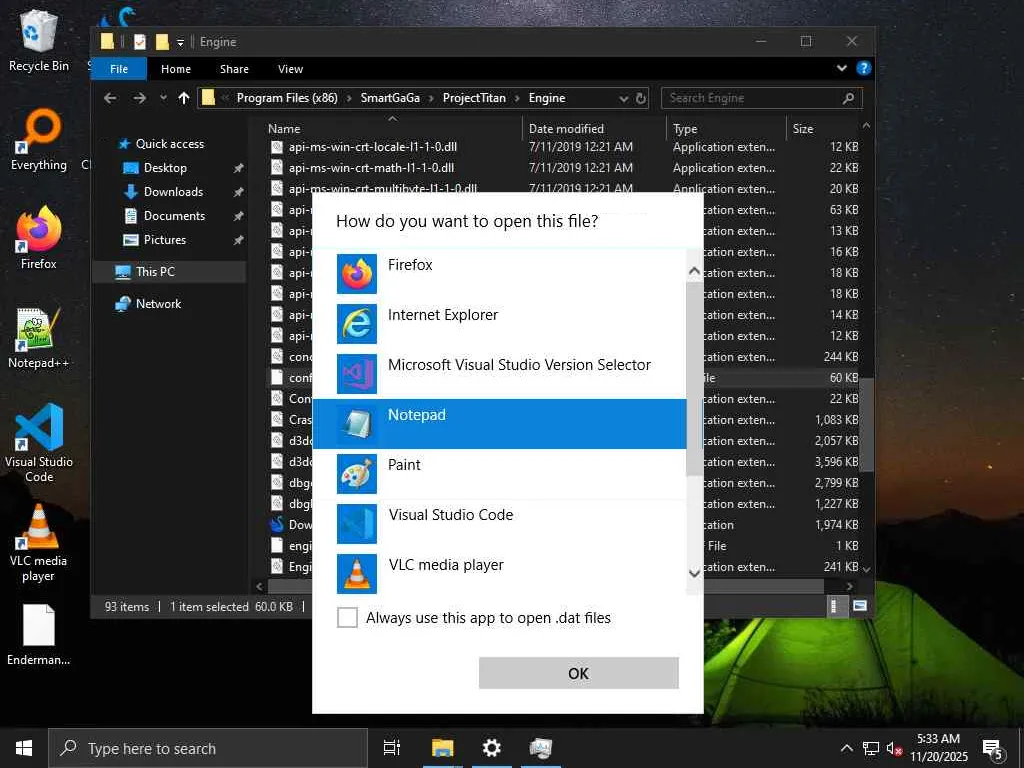Confirm selection with OK button
Screen dimensions: 1024x768
tap(579, 673)
